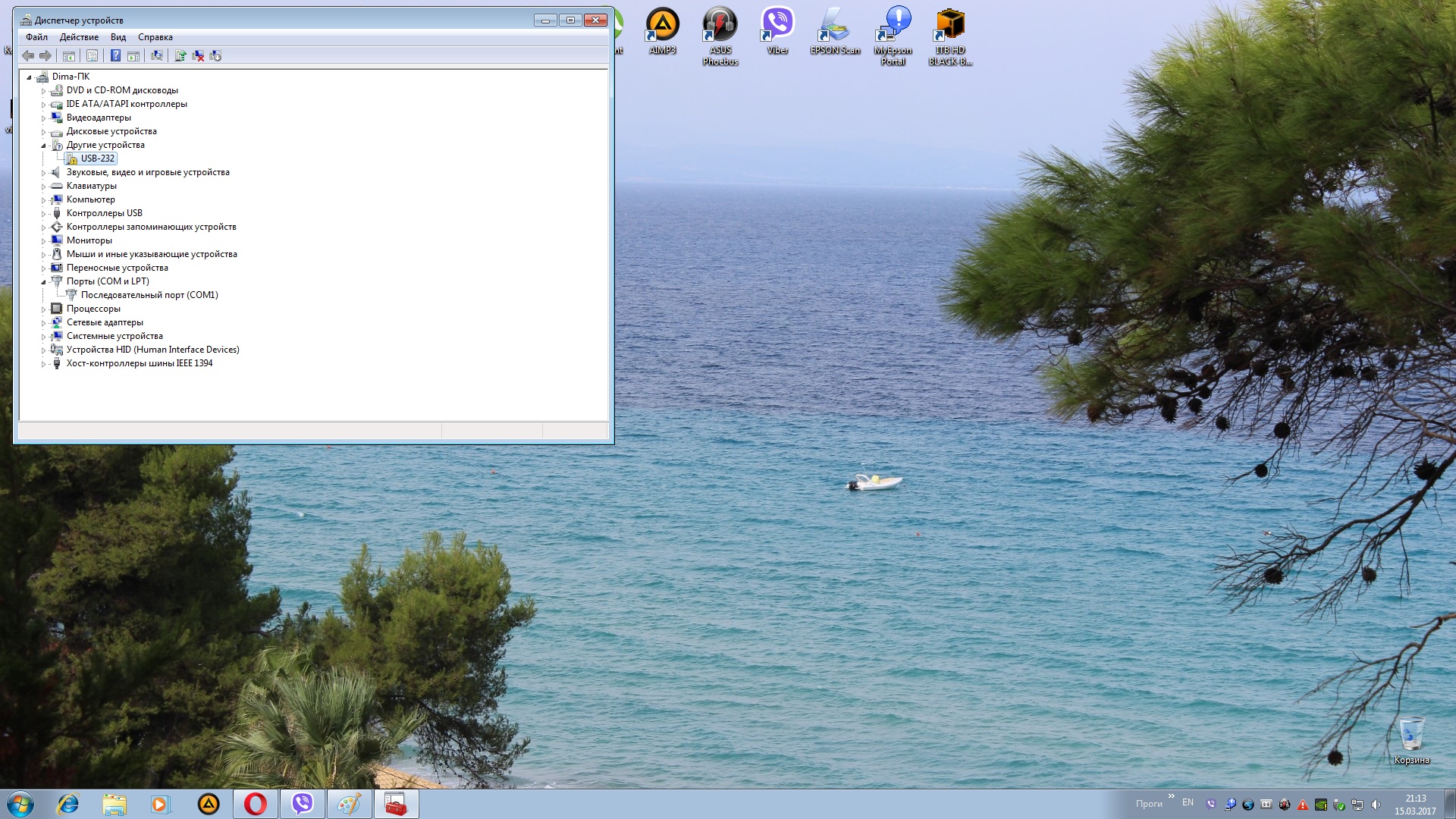Viewport: 1456px width, 819px height.
Task: Open the Действие menu
Action: point(79,37)
